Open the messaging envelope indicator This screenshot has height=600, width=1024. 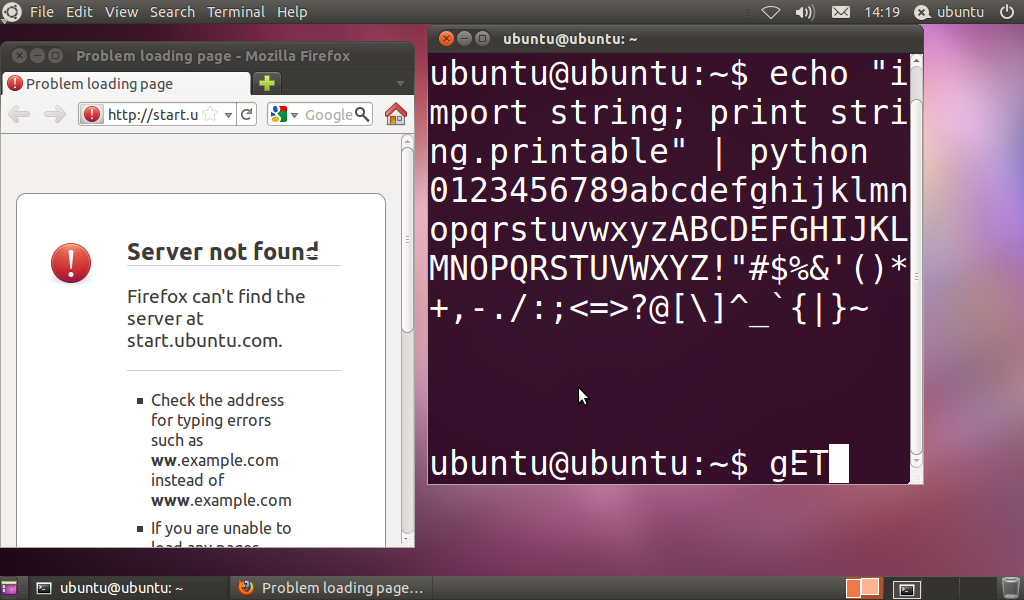(841, 12)
